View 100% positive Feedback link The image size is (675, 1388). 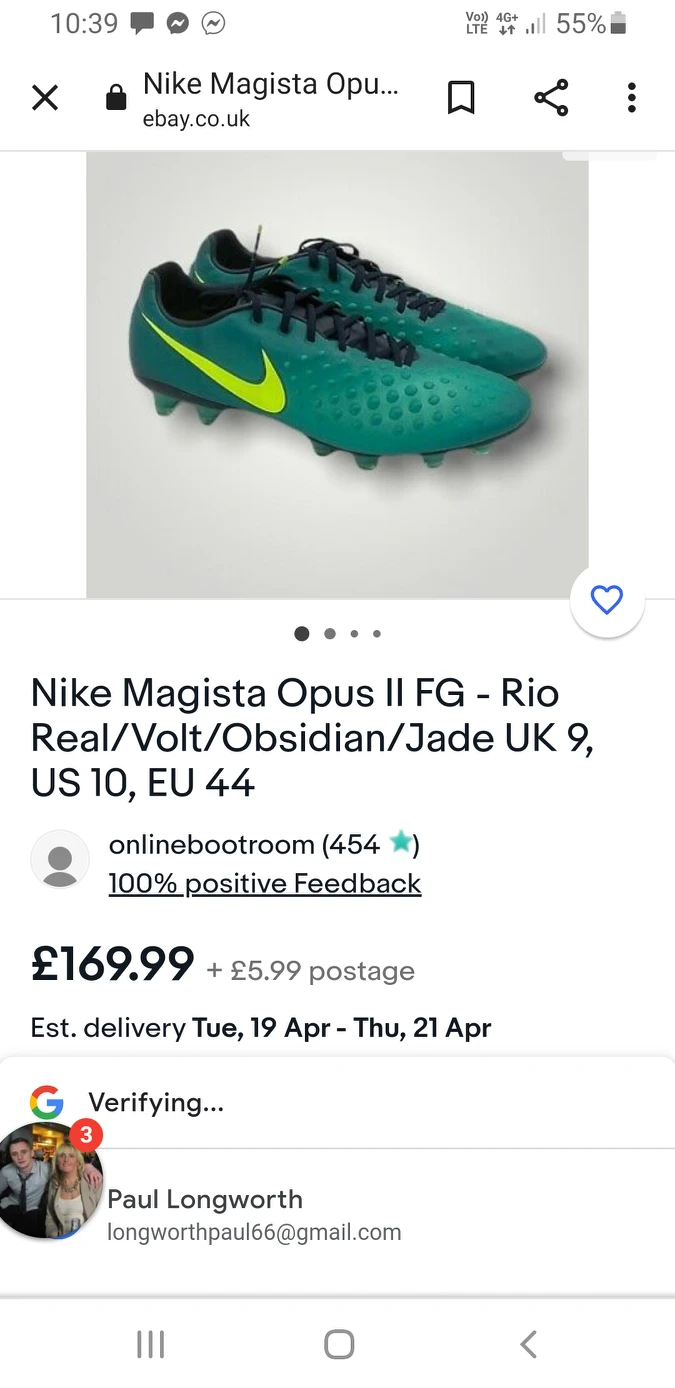[265, 884]
